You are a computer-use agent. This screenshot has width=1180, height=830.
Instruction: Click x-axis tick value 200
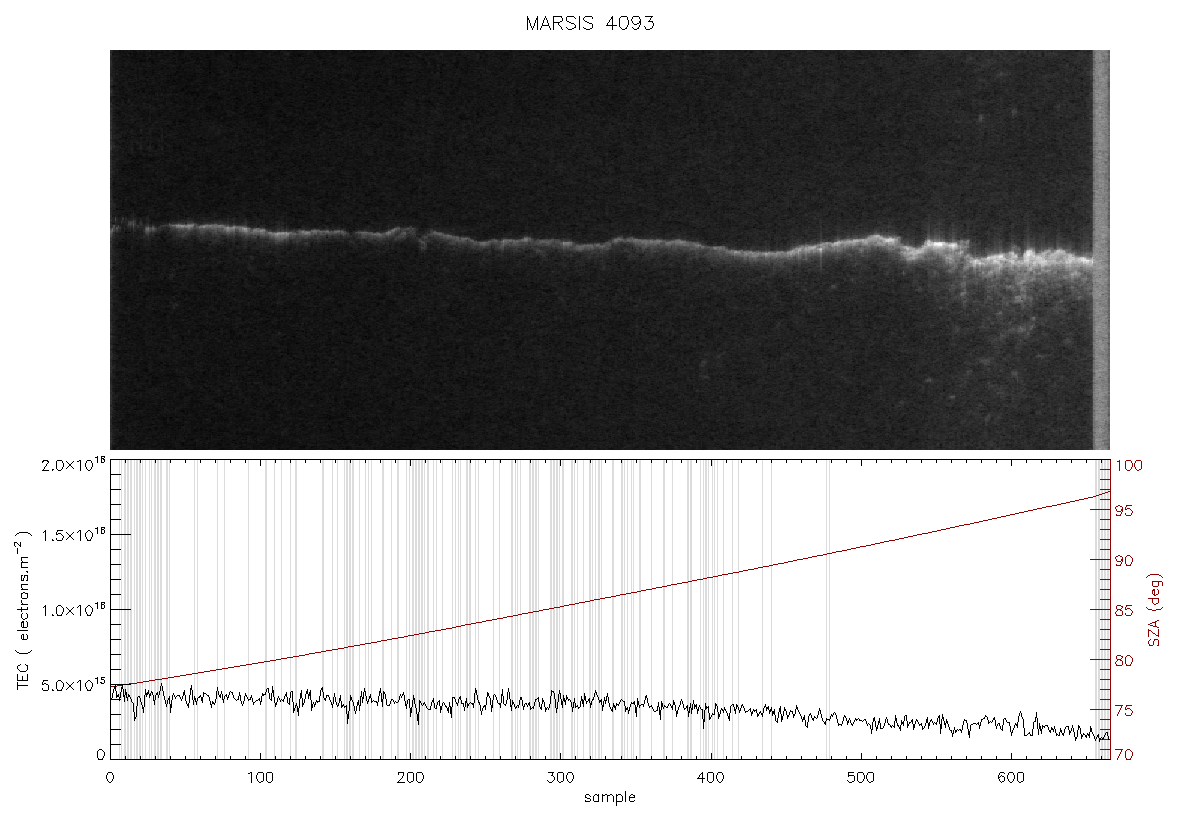coord(410,778)
